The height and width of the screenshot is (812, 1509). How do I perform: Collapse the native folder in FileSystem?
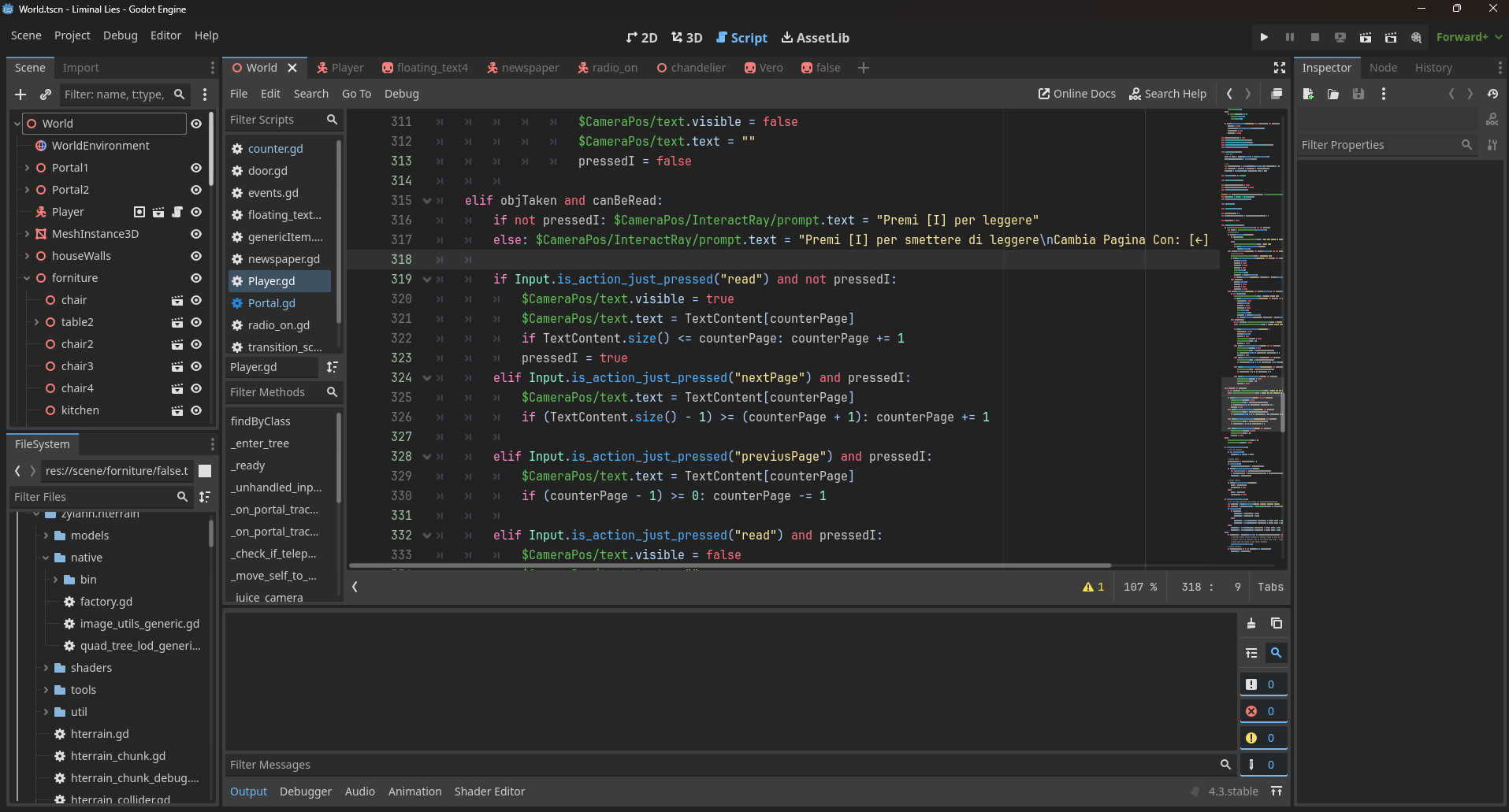46,558
